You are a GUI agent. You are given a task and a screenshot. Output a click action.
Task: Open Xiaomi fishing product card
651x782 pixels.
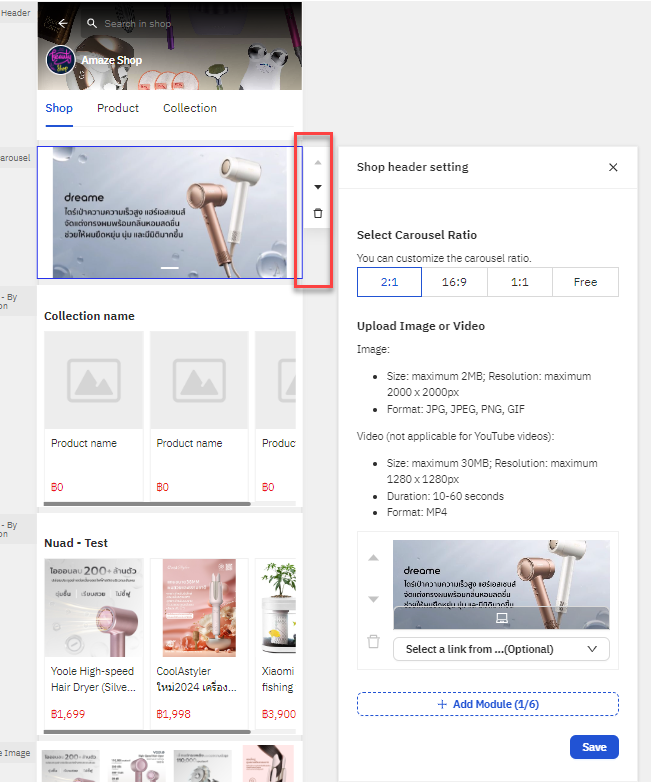click(275, 643)
